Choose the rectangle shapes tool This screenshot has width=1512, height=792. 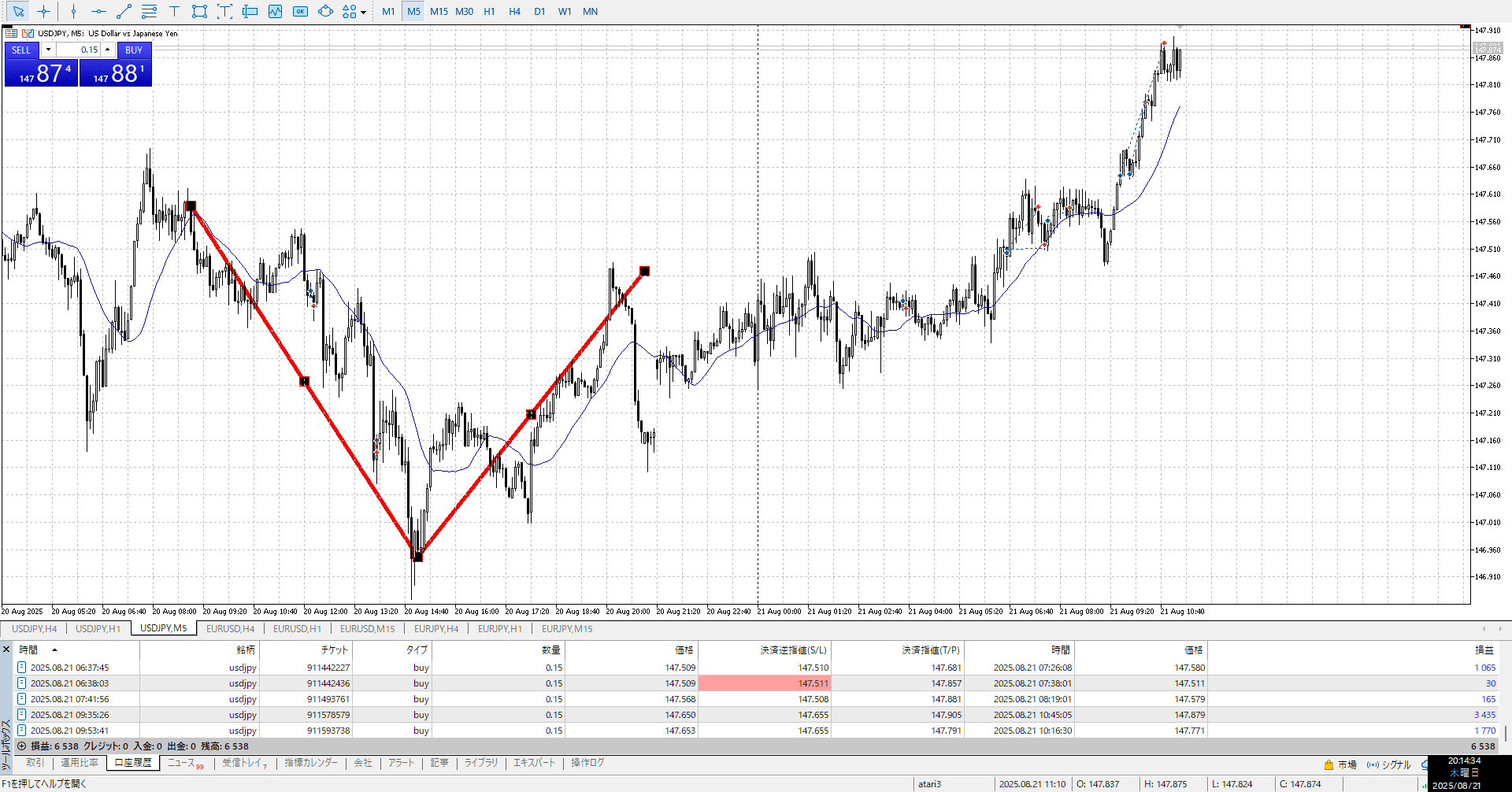pyautogui.click(x=199, y=11)
